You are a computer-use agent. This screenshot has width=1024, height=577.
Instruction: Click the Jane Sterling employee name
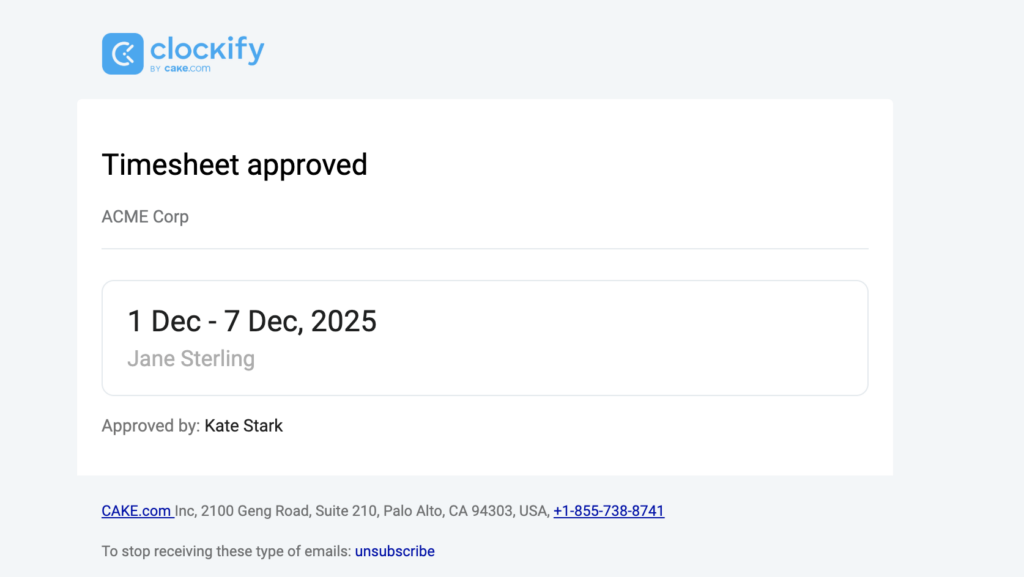(x=191, y=358)
